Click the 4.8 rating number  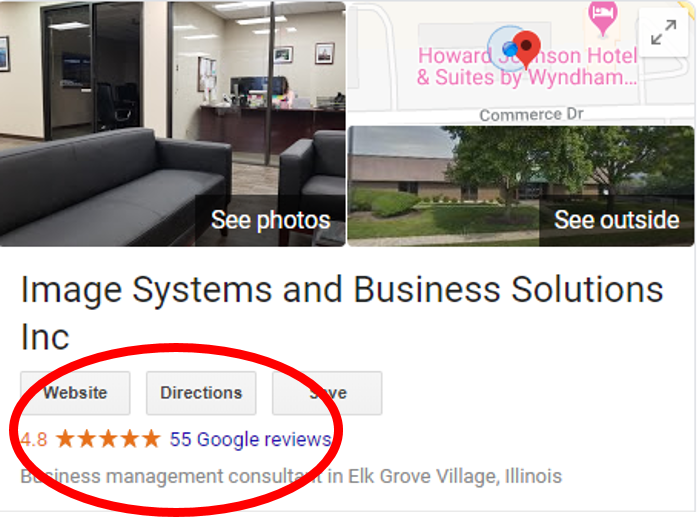(34, 439)
